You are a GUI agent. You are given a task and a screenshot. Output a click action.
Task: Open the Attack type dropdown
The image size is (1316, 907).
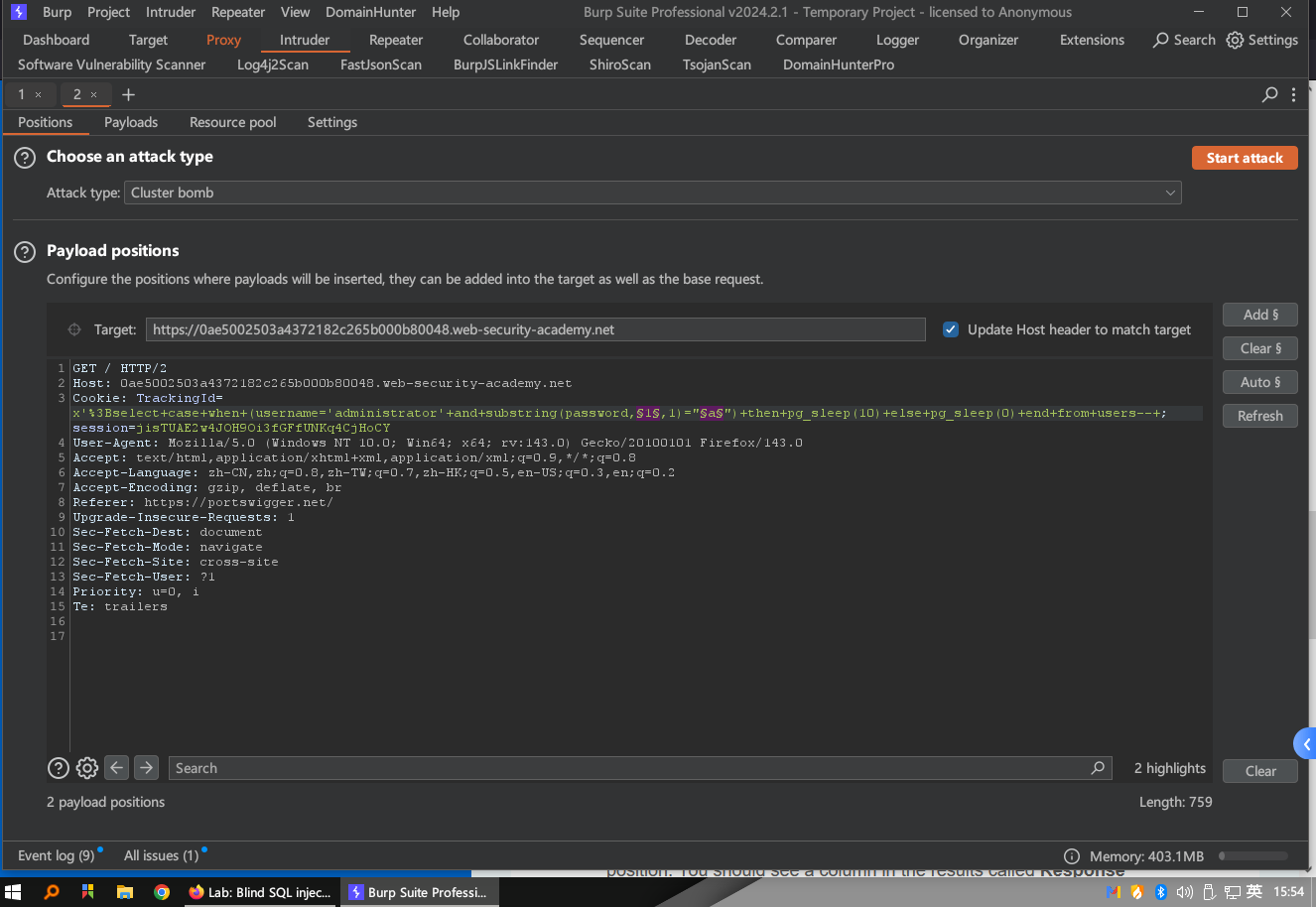pyautogui.click(x=652, y=193)
